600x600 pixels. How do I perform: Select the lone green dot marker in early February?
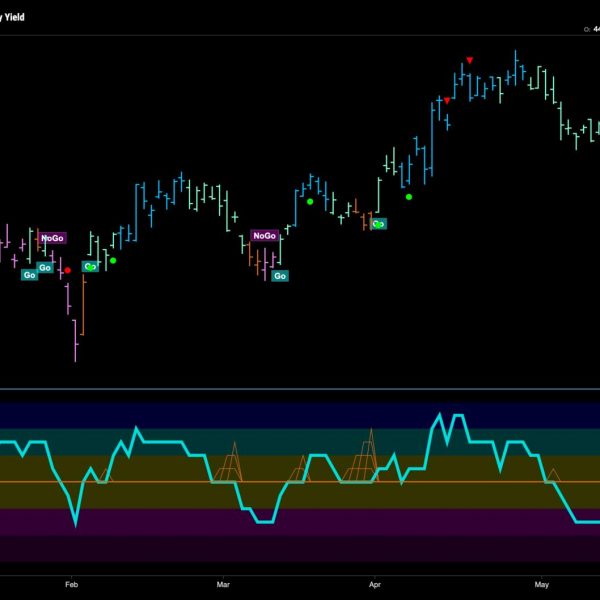pos(113,261)
